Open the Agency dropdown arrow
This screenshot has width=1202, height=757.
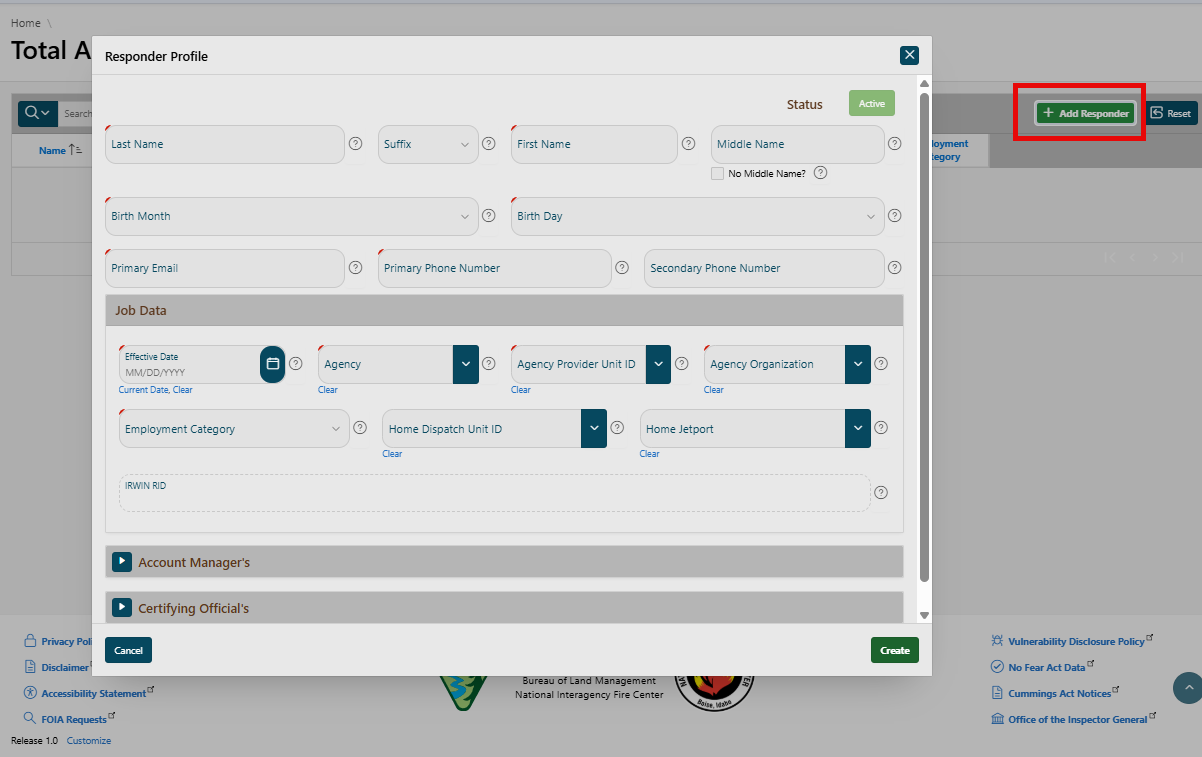click(x=466, y=364)
